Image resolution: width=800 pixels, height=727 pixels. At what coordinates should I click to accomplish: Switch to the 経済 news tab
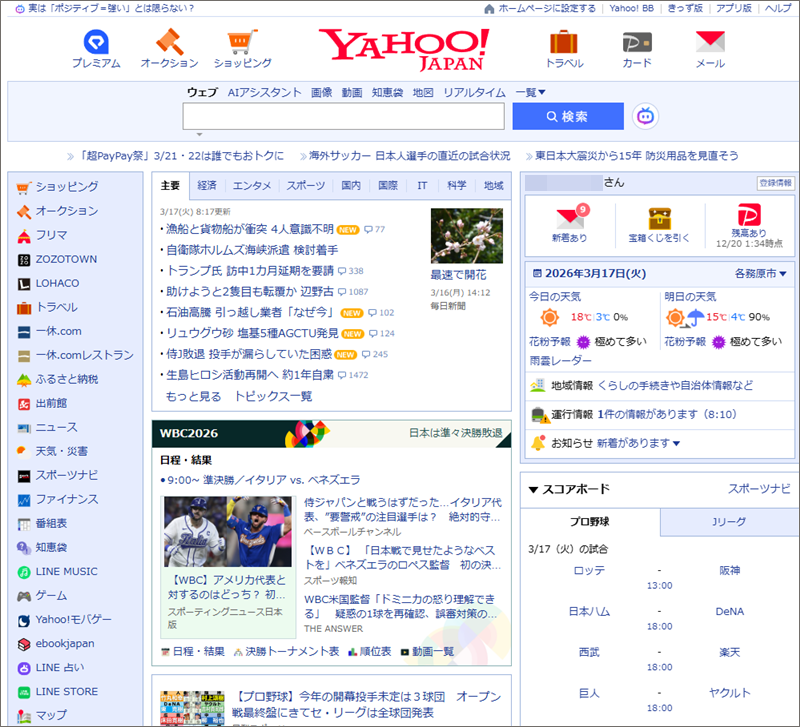coord(207,185)
